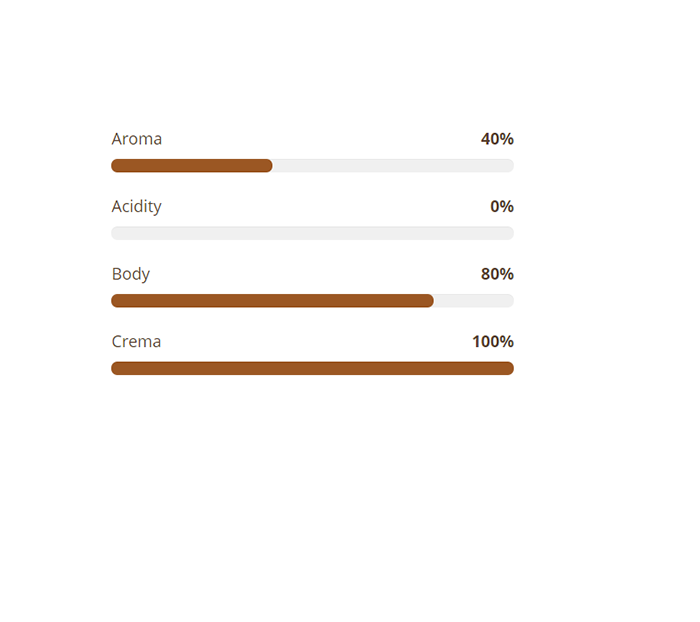Select the Aroma label
The height and width of the screenshot is (622, 700).
(x=137, y=139)
